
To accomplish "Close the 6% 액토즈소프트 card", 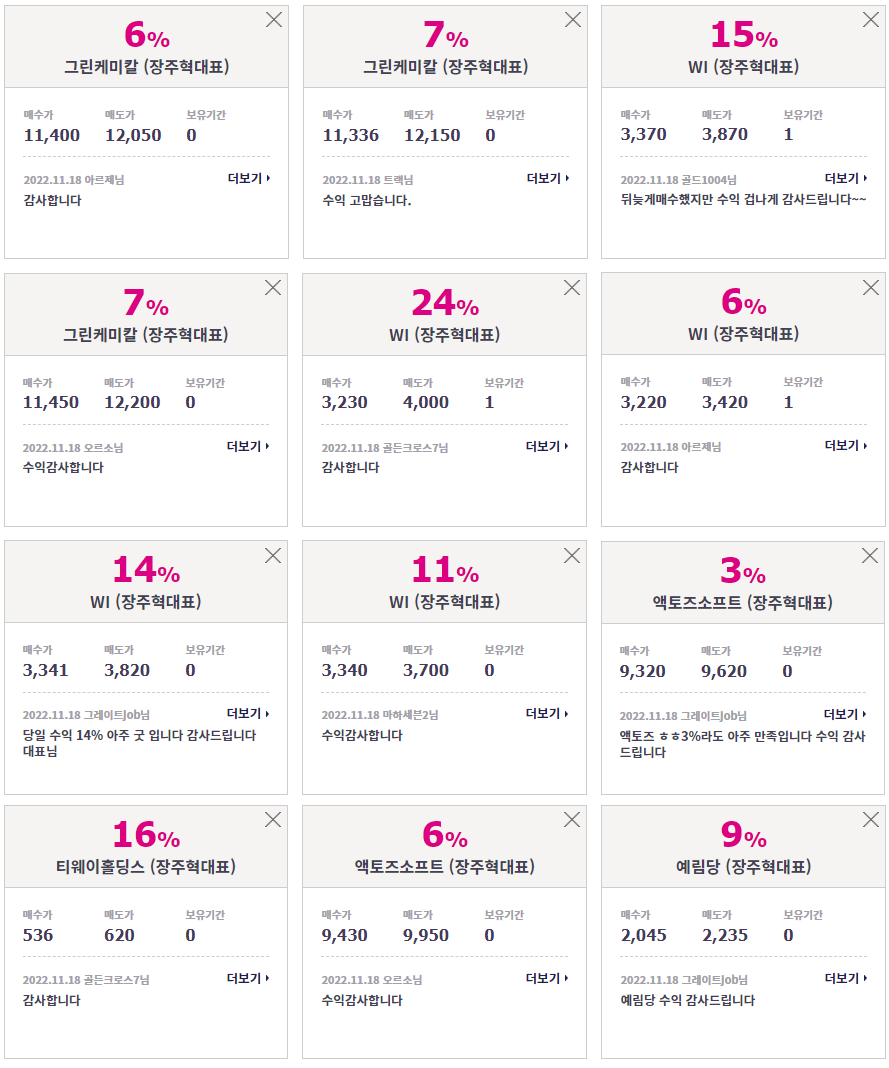I will [572, 819].
